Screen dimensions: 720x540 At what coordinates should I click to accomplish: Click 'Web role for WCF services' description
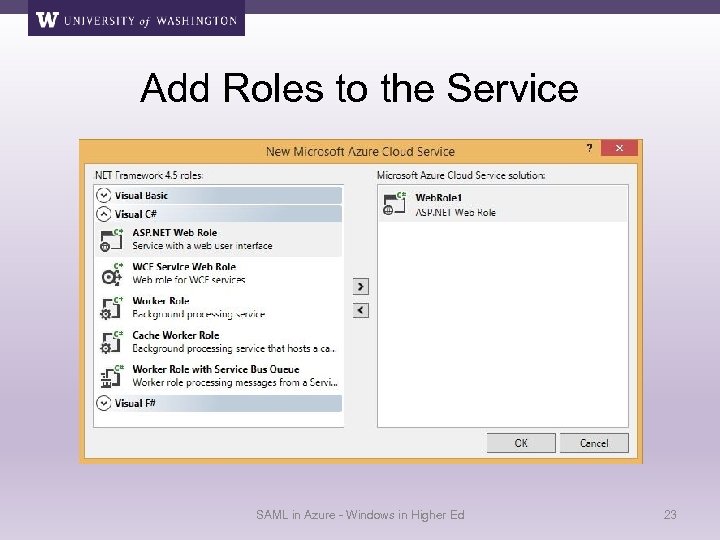pos(189,280)
